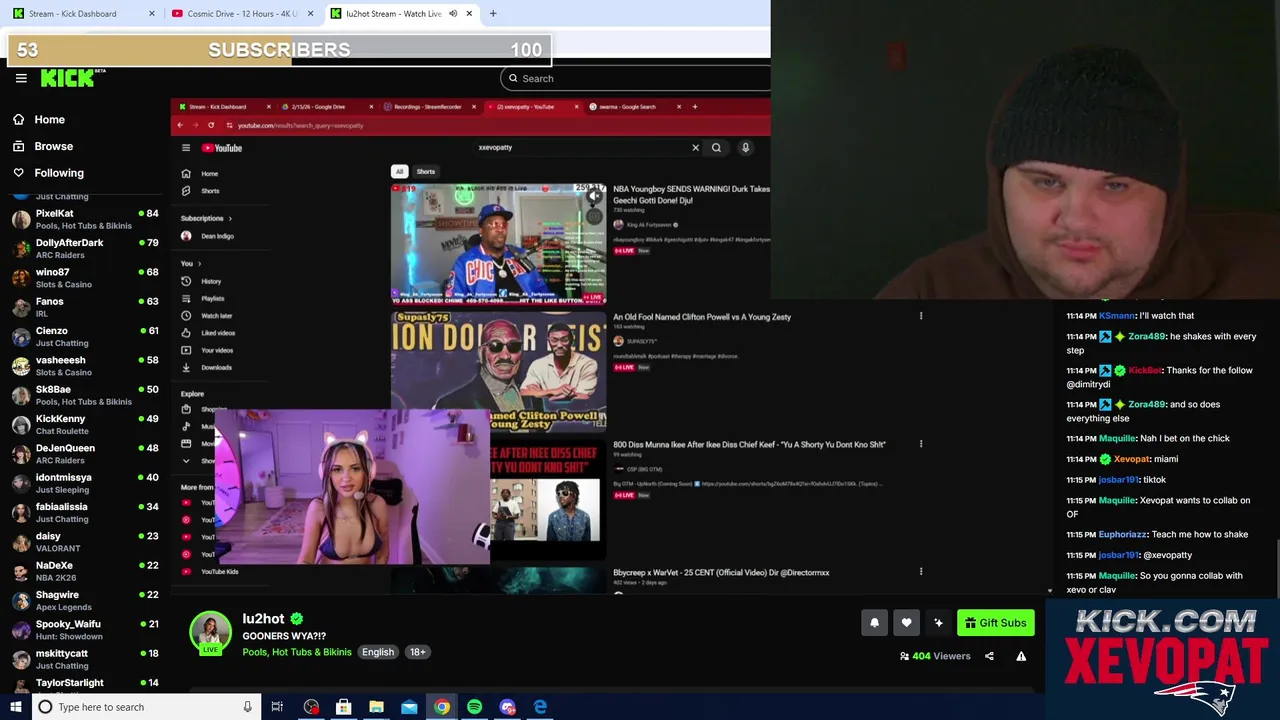Mute the lu2hot Stream tab audio icon
Screen dimensions: 1280x720
[453, 14]
